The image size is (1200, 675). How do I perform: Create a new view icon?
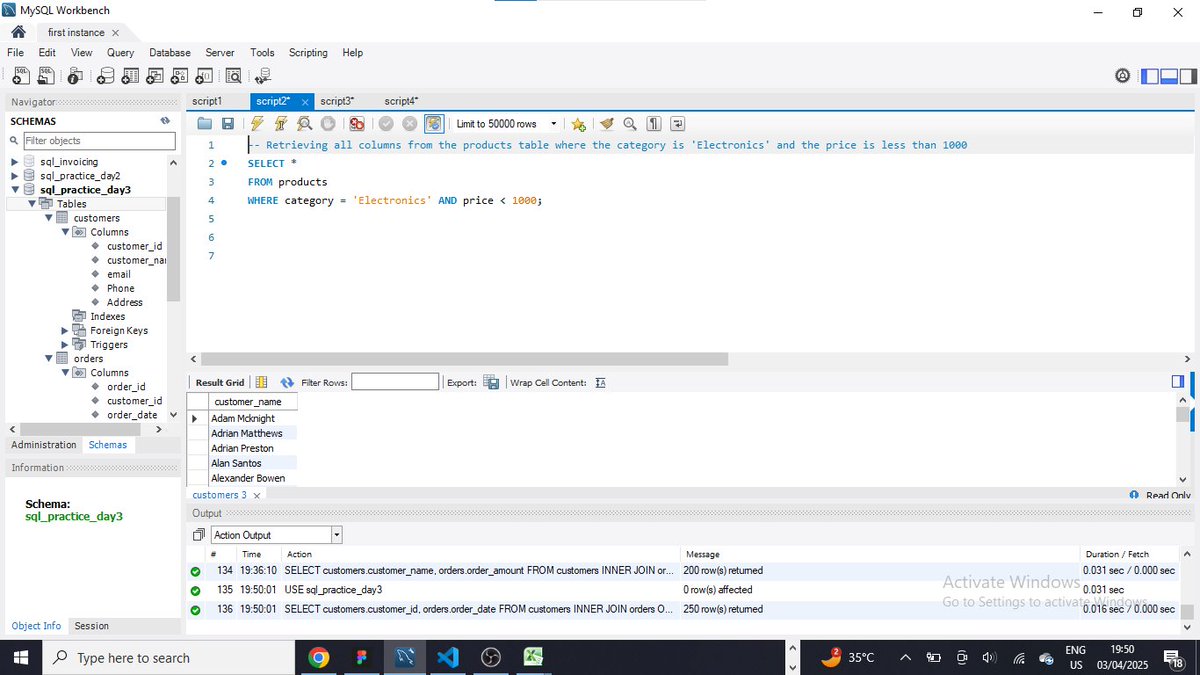click(155, 75)
